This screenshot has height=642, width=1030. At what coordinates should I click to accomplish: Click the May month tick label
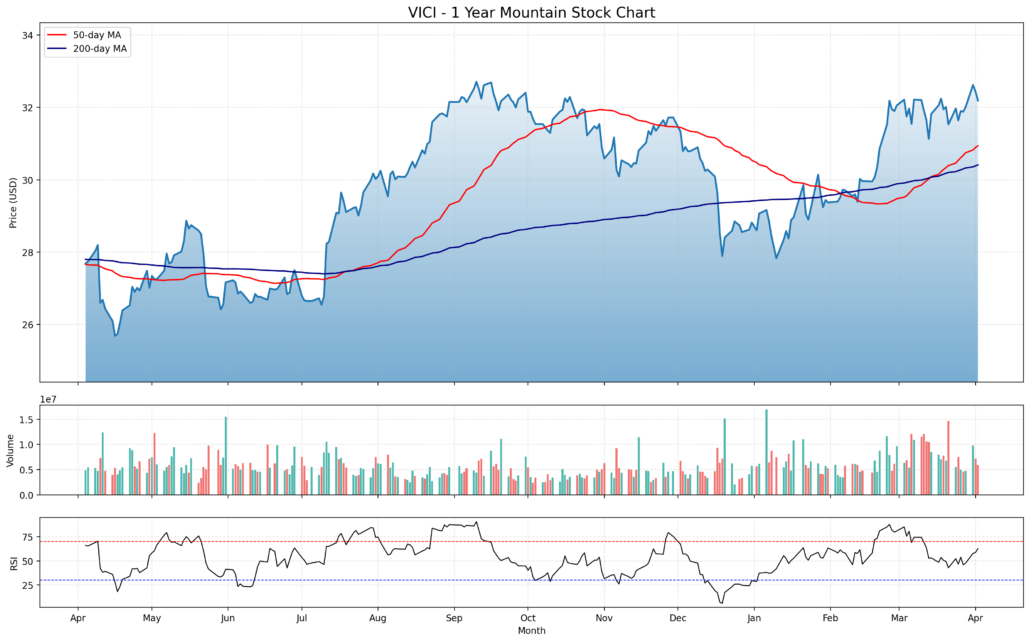(152, 618)
